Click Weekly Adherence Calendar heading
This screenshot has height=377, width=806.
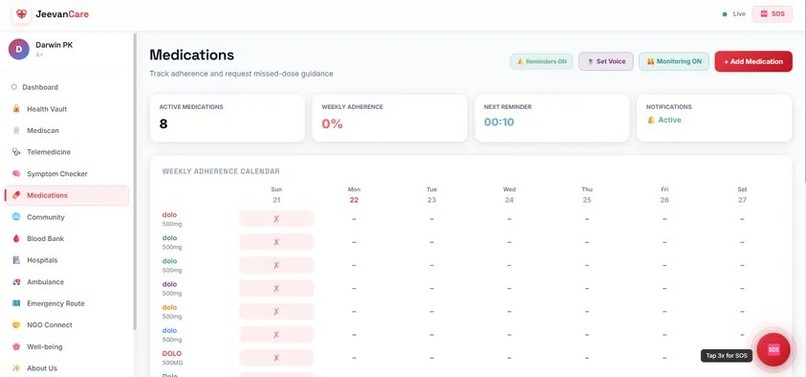tap(221, 171)
